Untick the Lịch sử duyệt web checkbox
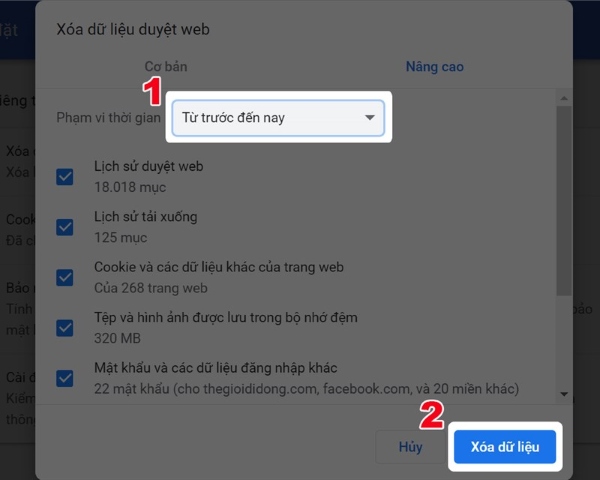The width and height of the screenshot is (600, 480). (x=65, y=177)
